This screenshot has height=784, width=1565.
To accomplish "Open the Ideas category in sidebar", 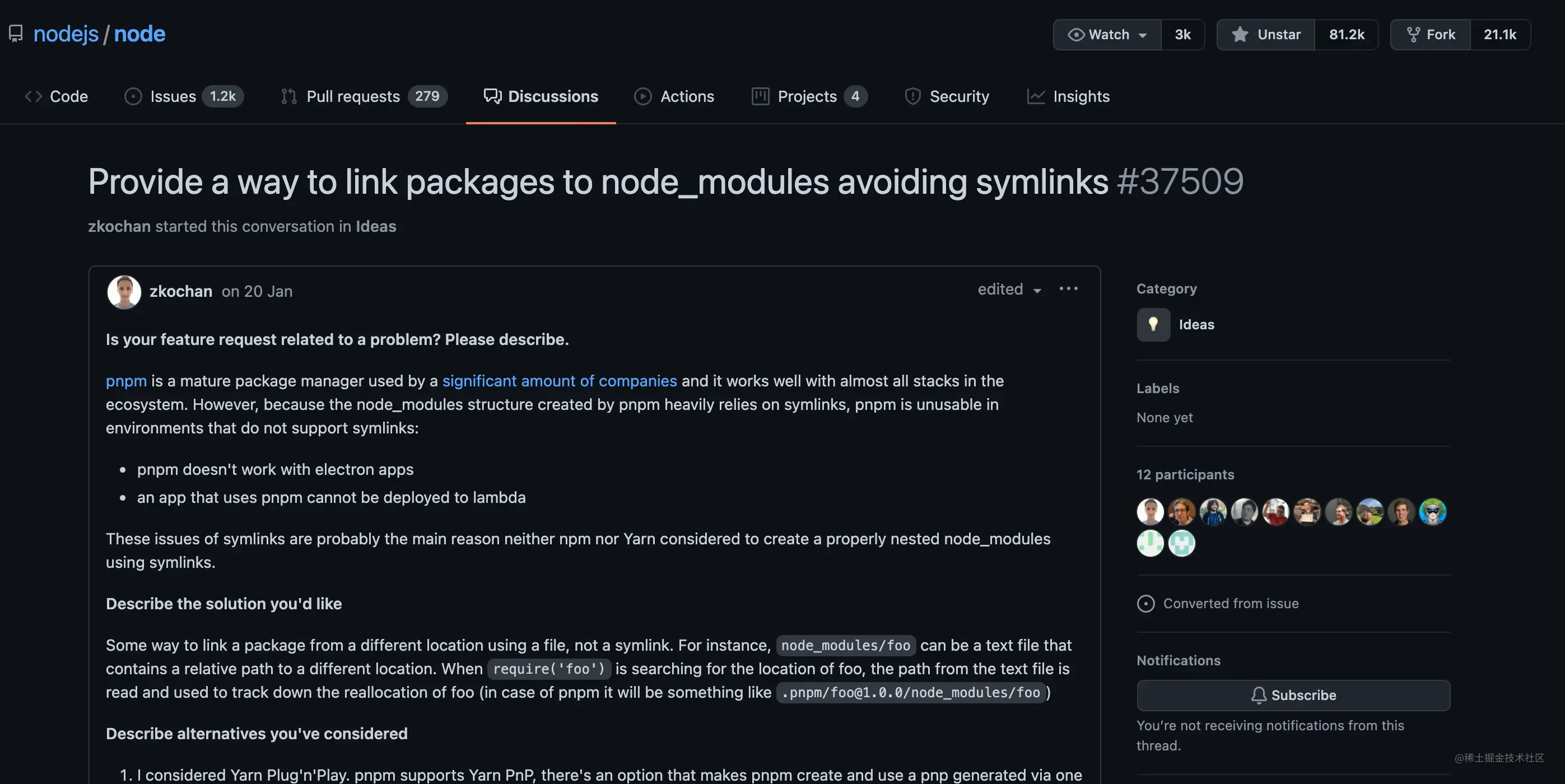I will (x=1196, y=324).
